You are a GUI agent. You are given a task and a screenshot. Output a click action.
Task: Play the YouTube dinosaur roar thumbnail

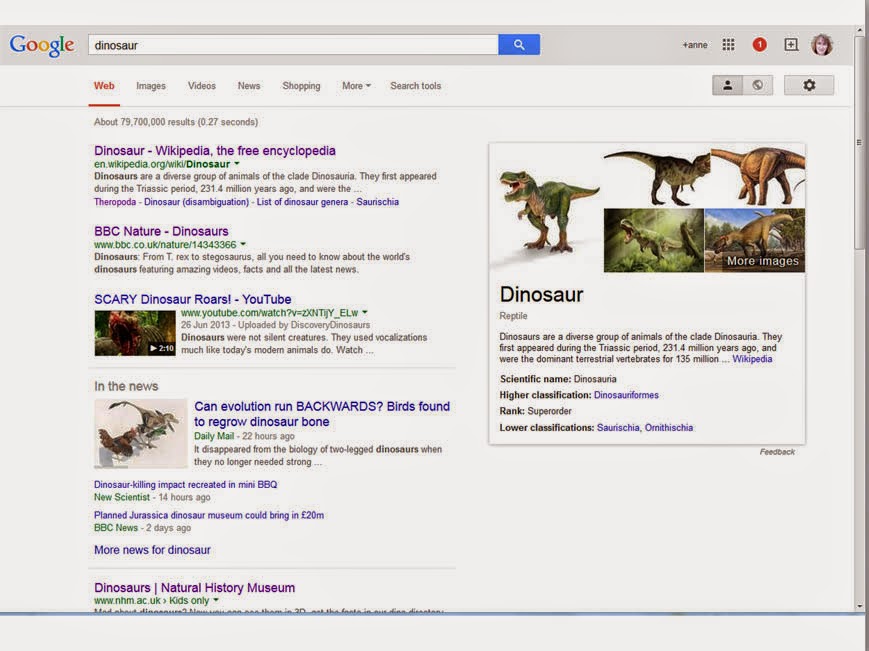point(135,333)
